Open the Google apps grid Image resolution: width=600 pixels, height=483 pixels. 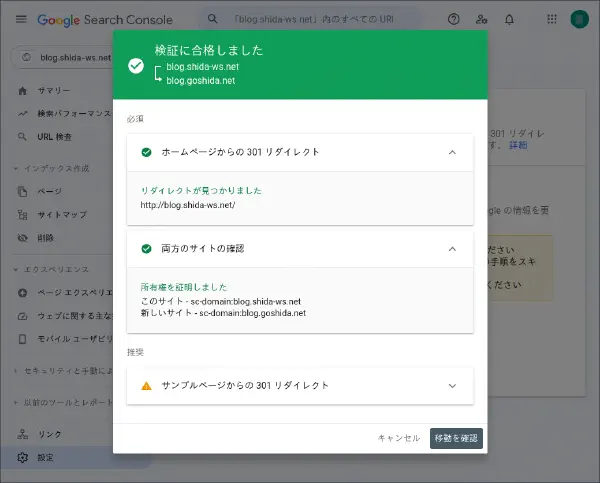(552, 19)
